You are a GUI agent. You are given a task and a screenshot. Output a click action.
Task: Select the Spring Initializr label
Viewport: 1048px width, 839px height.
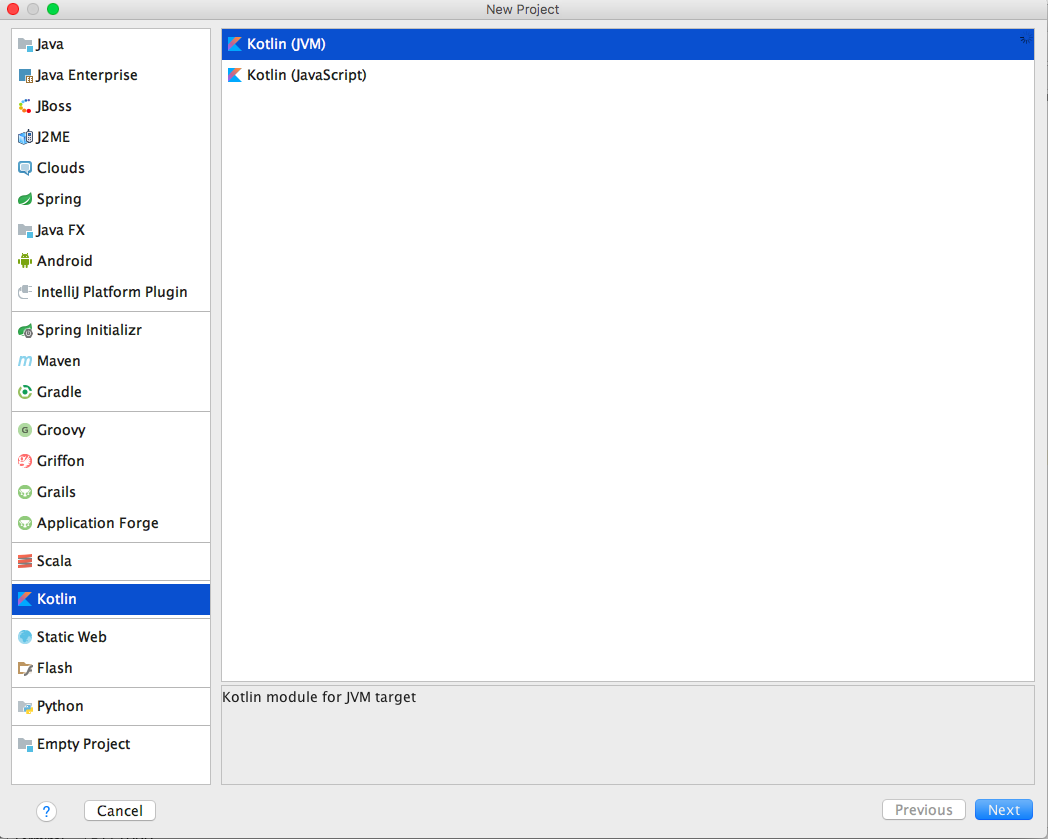point(89,330)
